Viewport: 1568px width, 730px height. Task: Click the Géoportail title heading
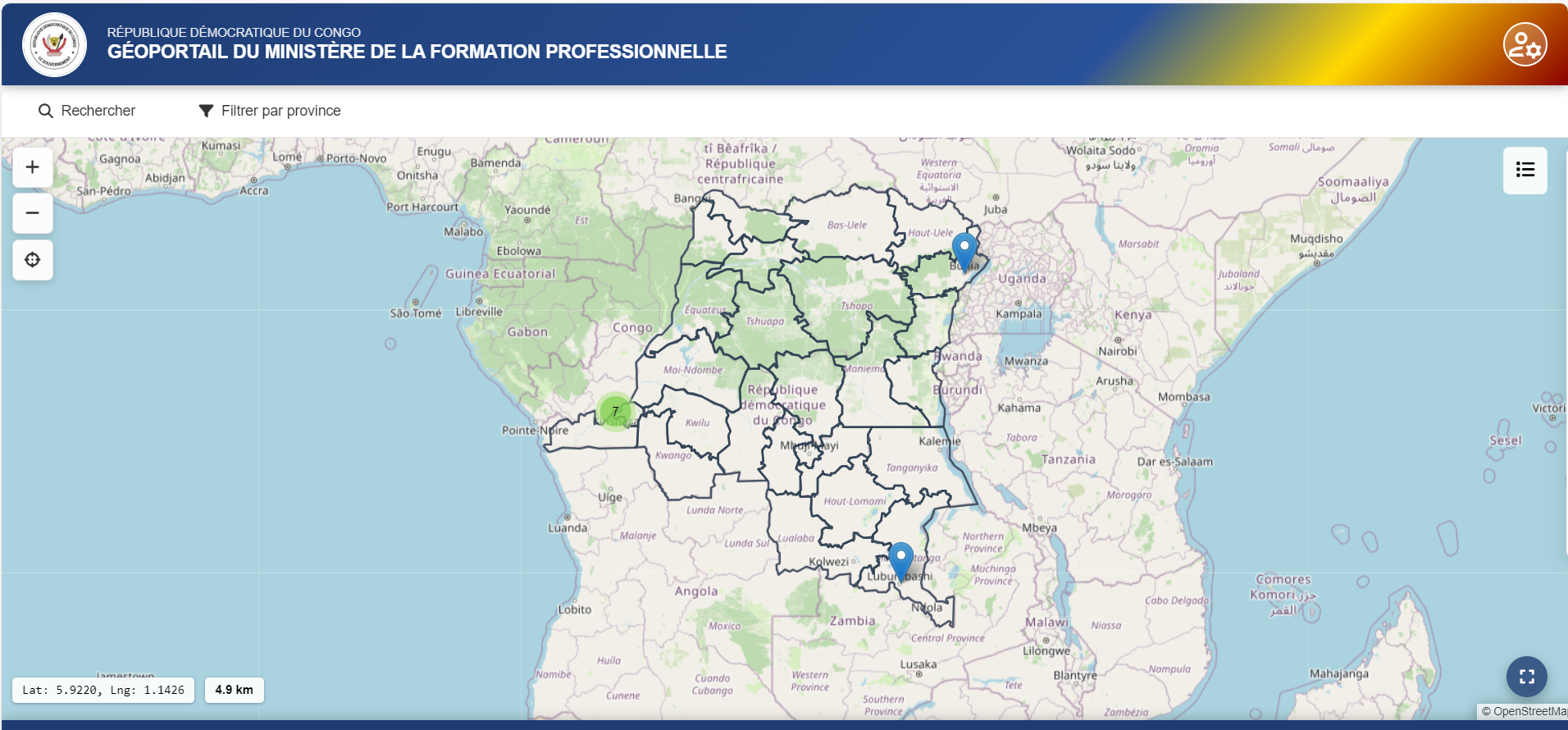(x=417, y=52)
